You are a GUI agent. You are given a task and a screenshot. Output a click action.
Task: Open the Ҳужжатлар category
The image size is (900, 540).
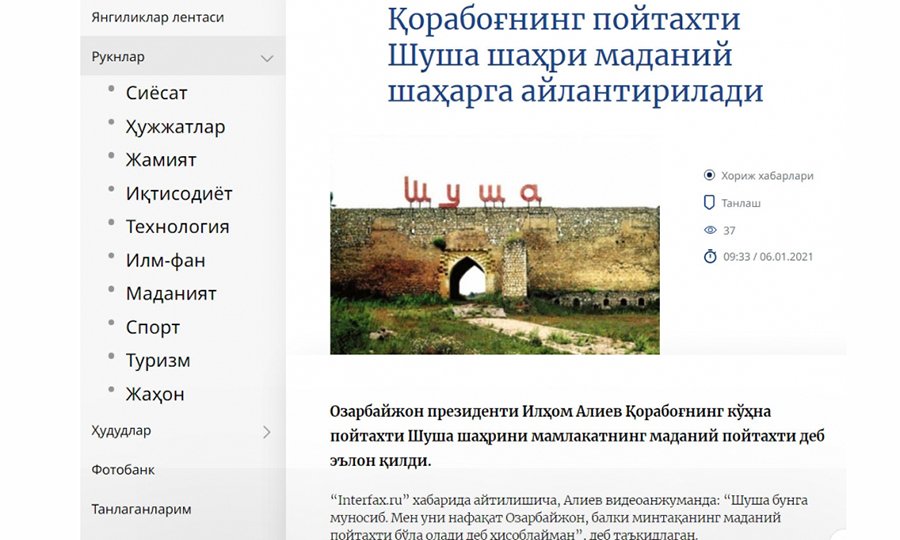point(175,127)
